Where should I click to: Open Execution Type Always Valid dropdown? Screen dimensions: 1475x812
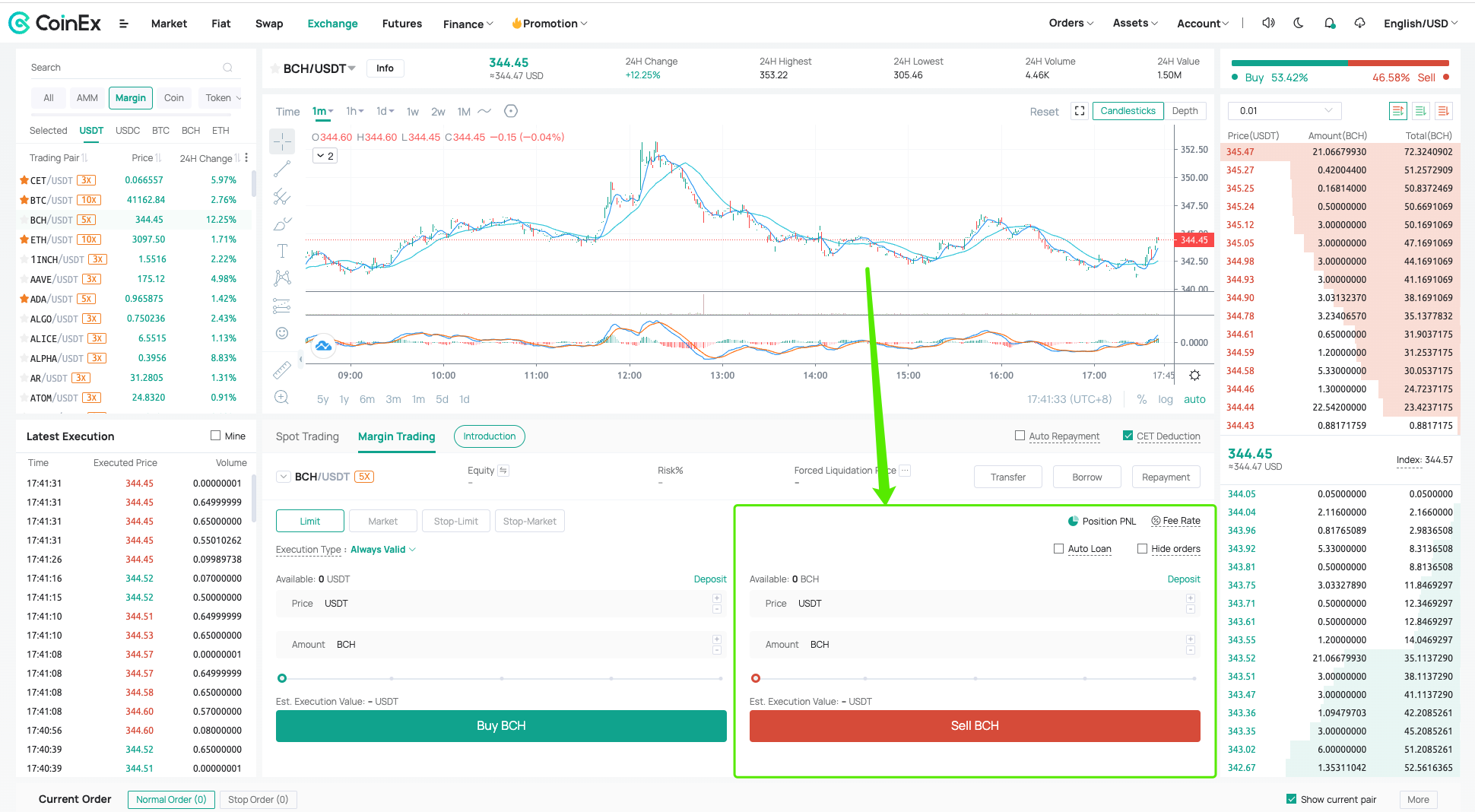point(383,550)
